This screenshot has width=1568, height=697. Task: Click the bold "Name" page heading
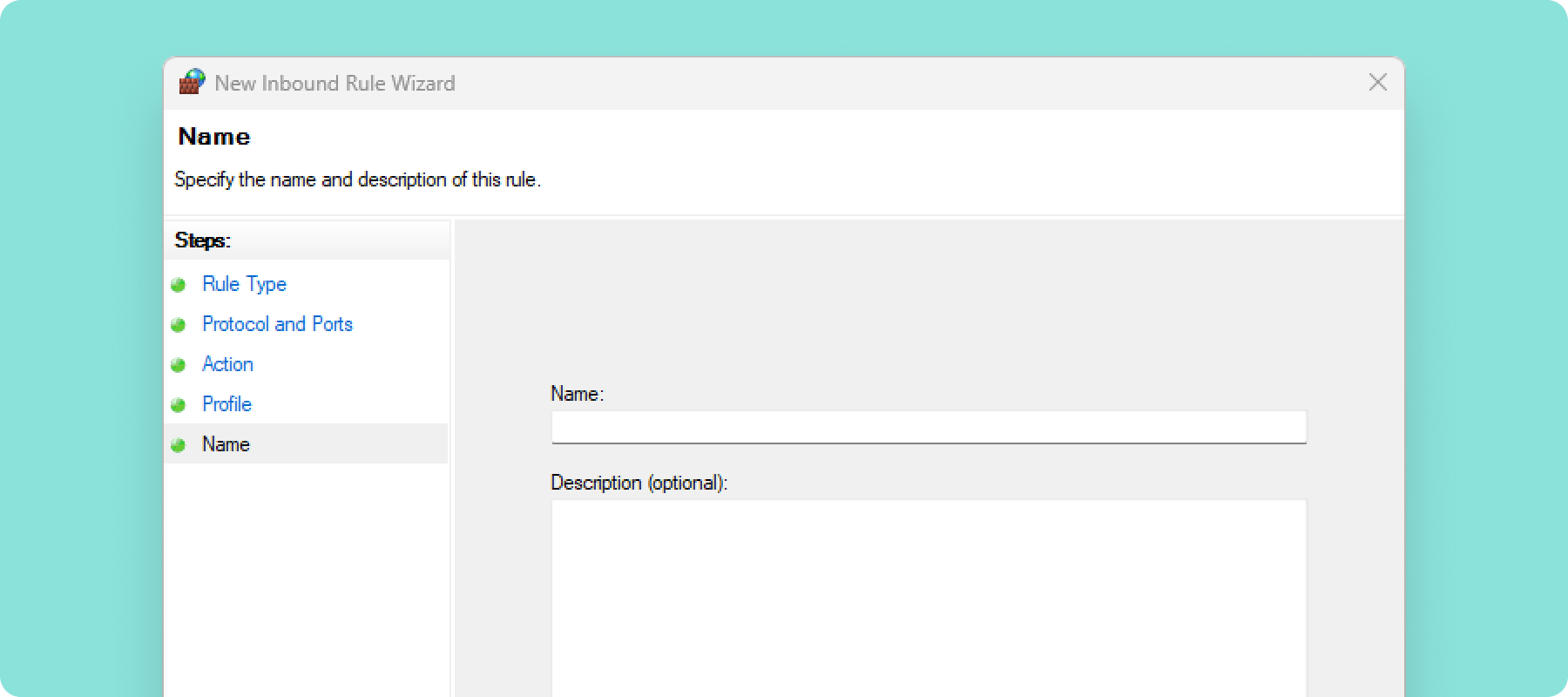(x=214, y=137)
